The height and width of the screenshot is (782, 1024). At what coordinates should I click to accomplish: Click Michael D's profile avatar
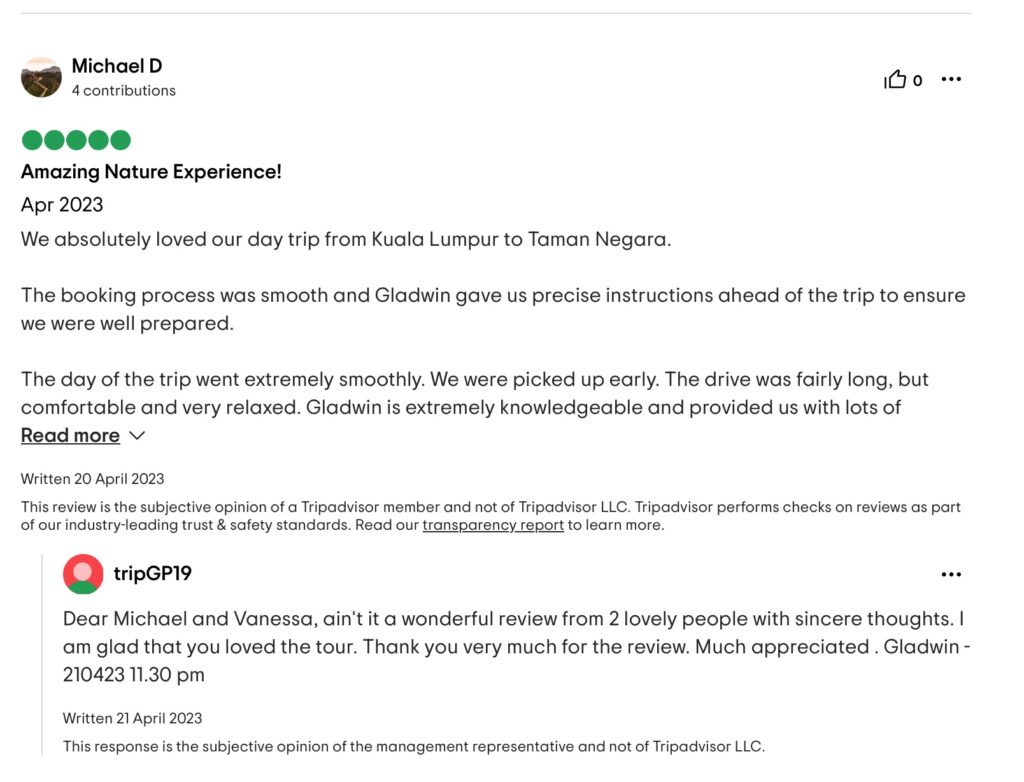tap(41, 77)
